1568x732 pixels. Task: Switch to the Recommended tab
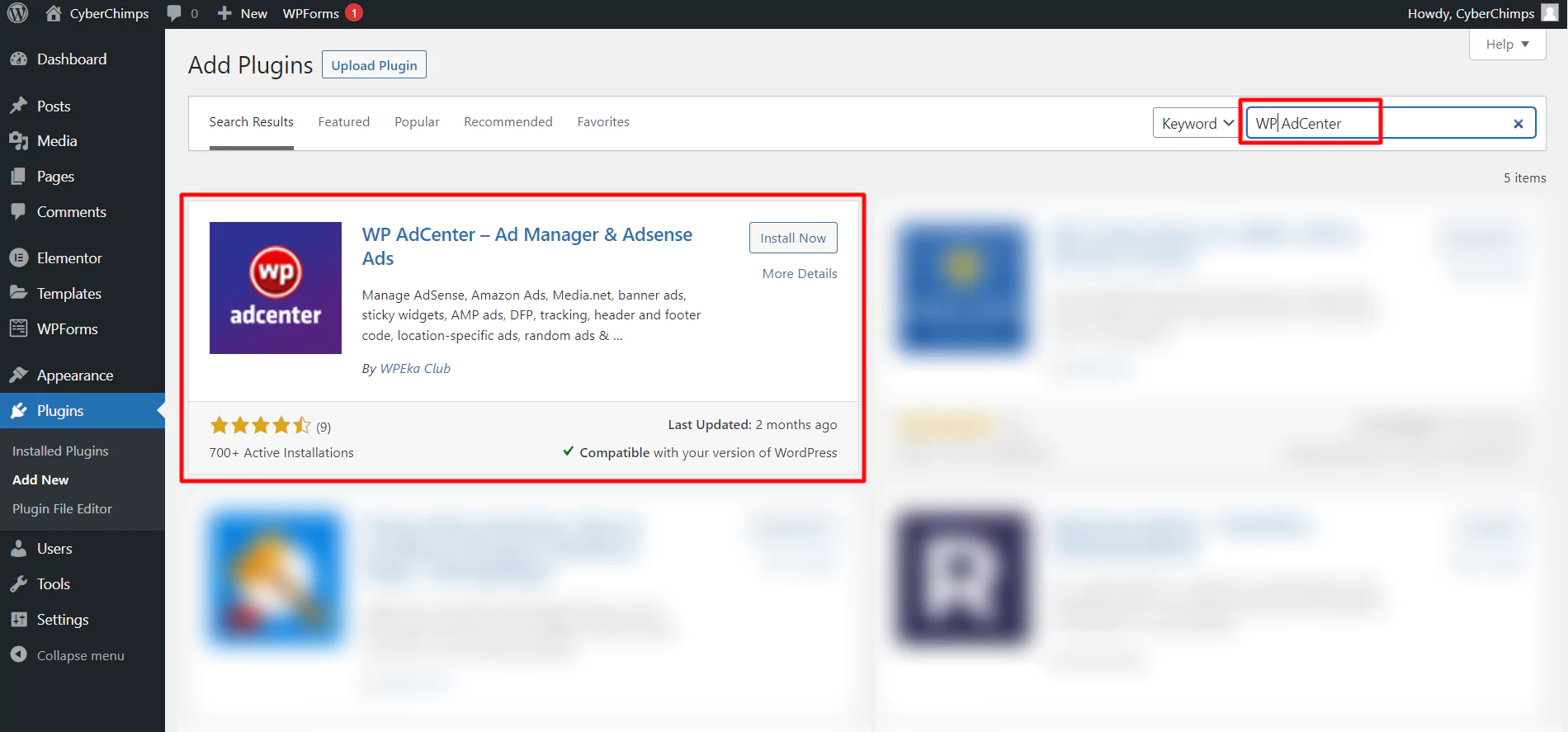point(508,122)
